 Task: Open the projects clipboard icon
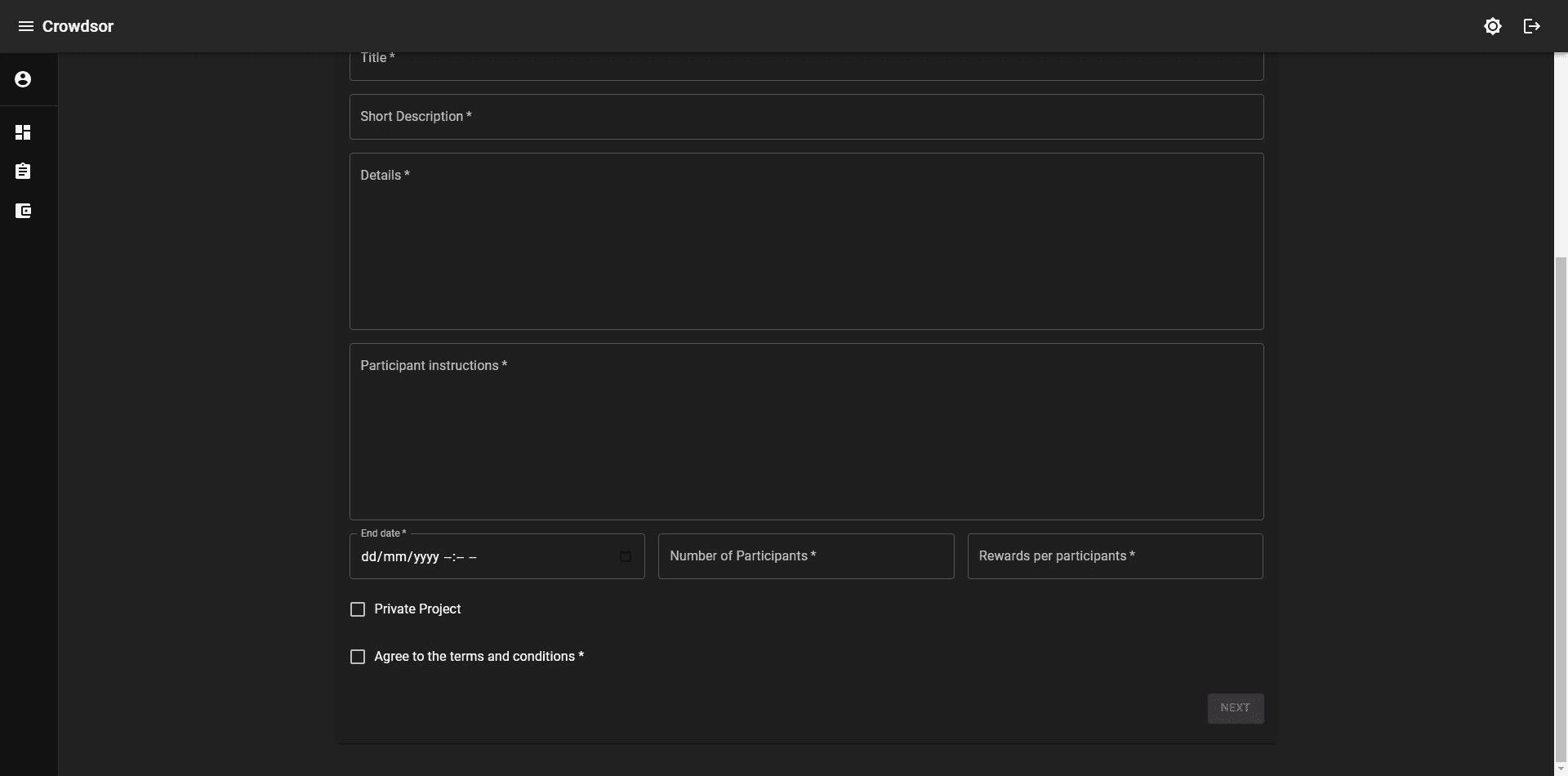[23, 172]
